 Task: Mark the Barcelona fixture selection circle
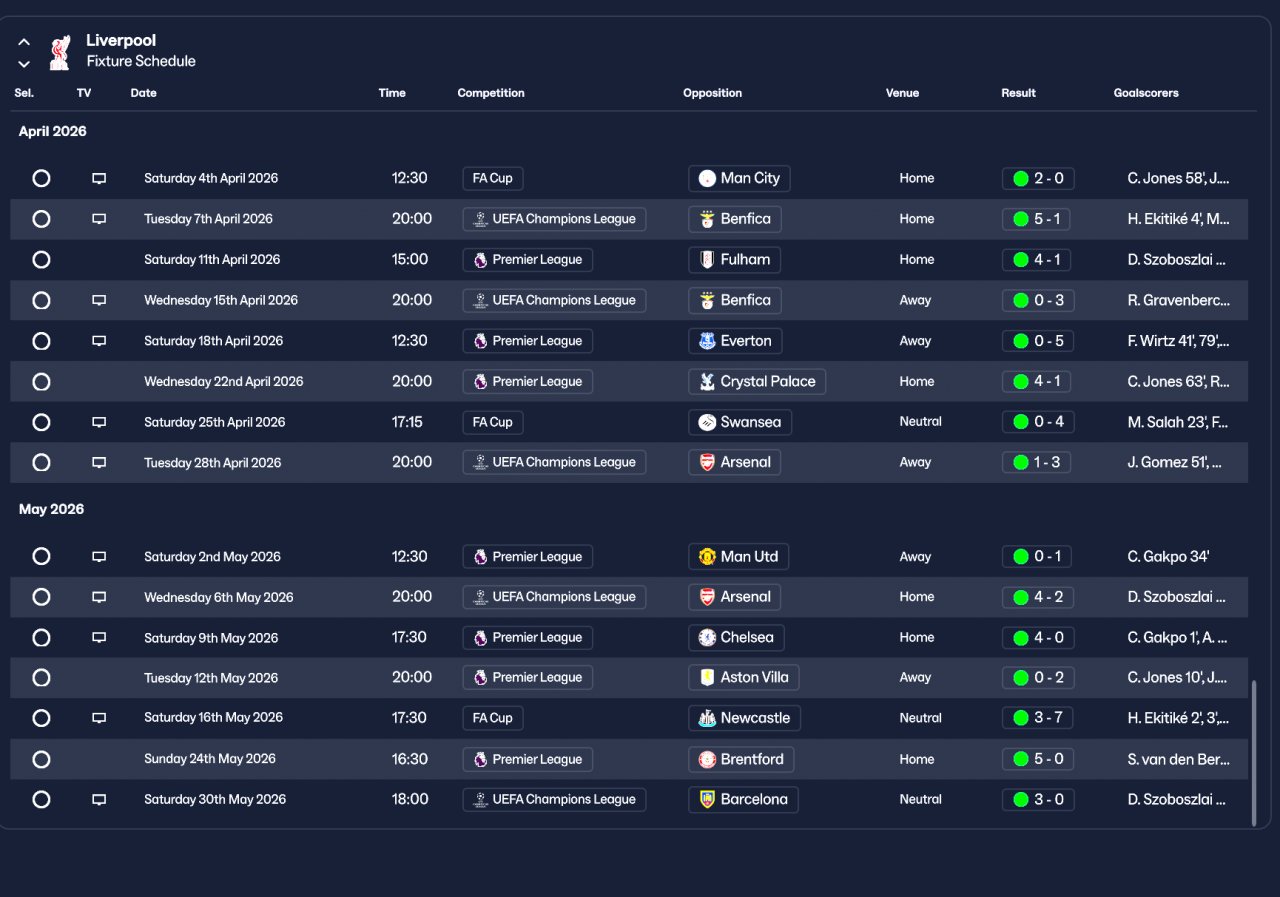pyautogui.click(x=41, y=800)
